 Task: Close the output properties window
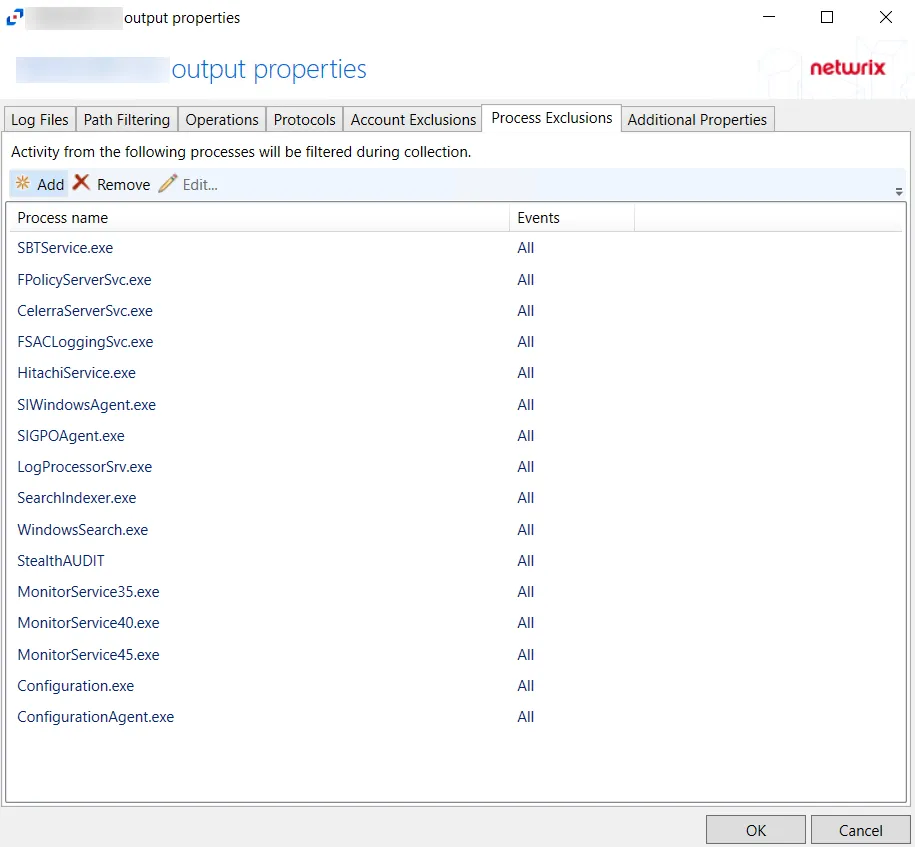click(885, 17)
